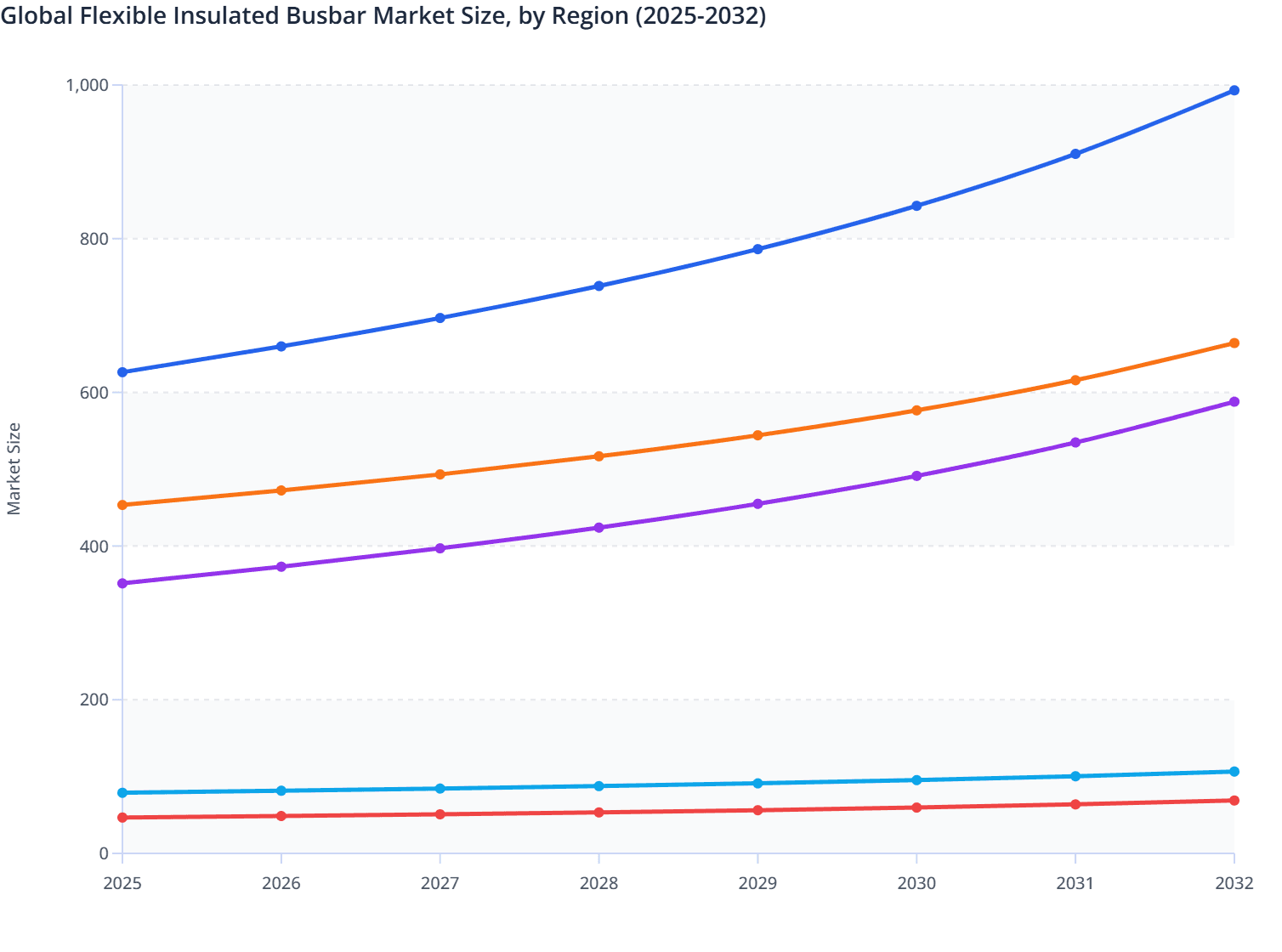Click the 1,000 y-axis tick label
Screen dimensions: 1282x952
point(87,85)
